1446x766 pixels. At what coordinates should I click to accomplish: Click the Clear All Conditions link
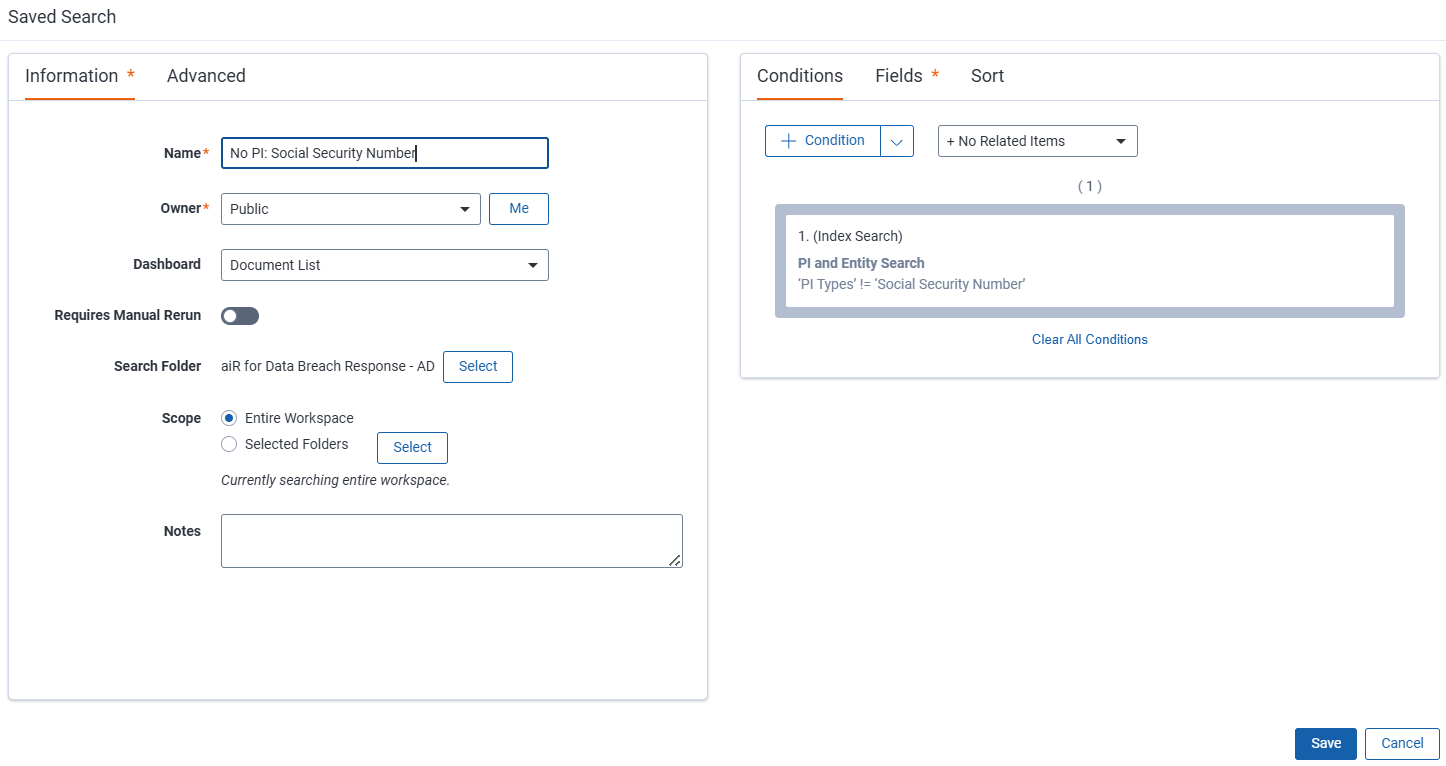click(x=1090, y=340)
